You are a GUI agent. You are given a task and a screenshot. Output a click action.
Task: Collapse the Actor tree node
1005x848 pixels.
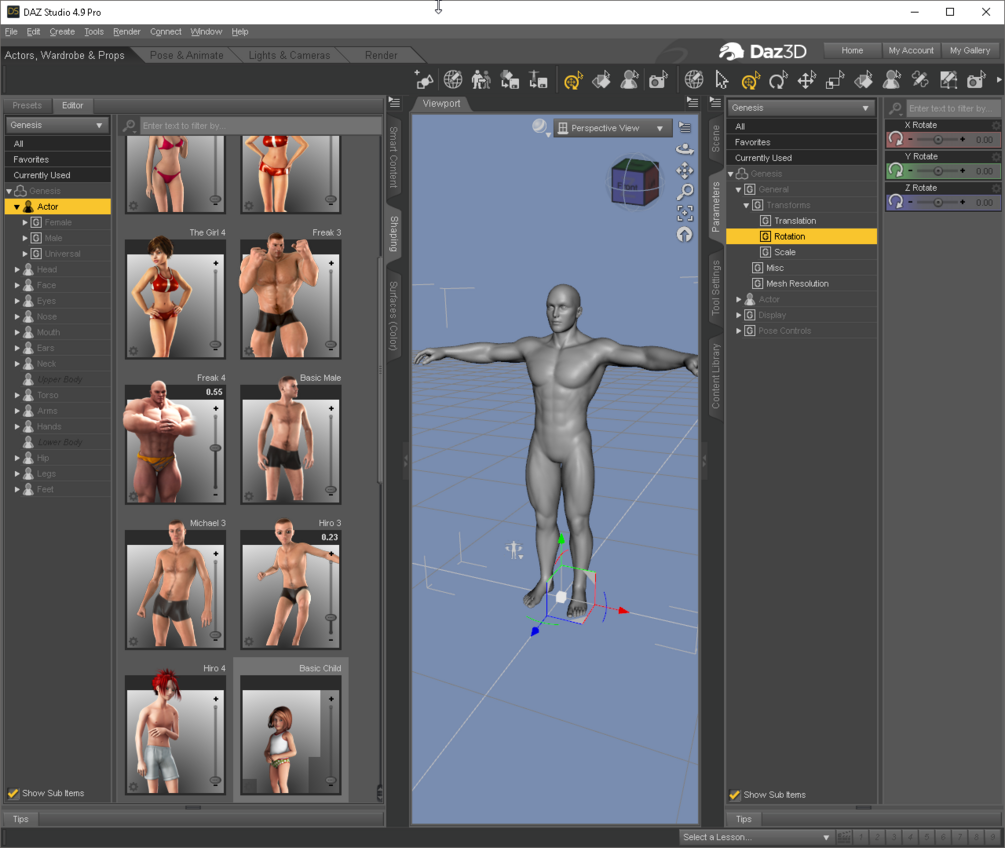tap(17, 207)
